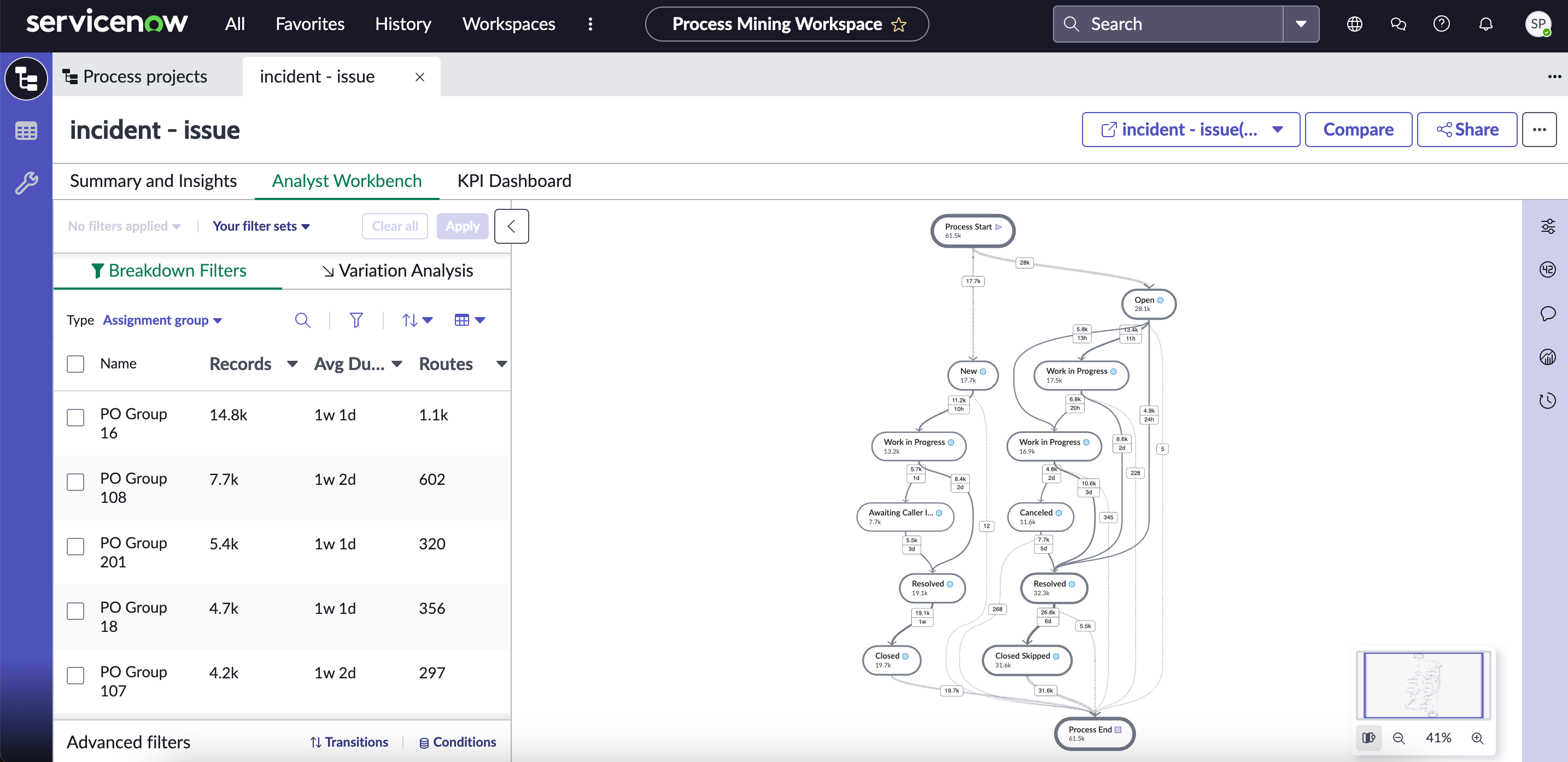
Task: Check the PO Group 18 row
Action: click(75, 611)
